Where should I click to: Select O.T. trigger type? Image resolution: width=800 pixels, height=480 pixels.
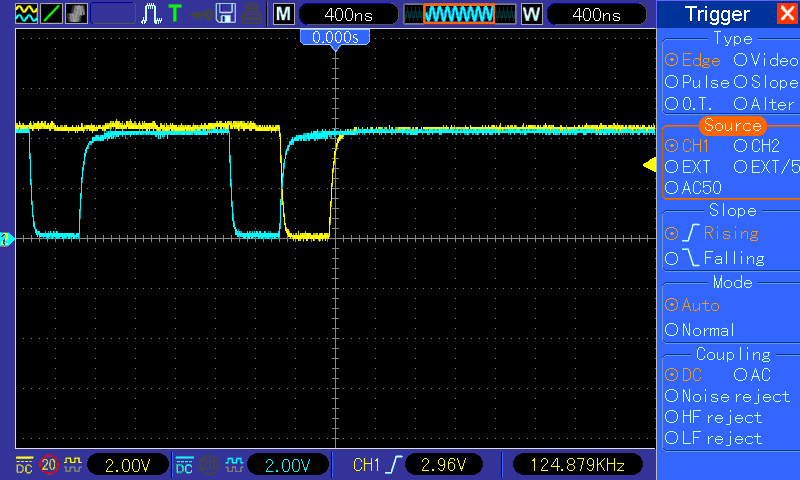point(689,104)
